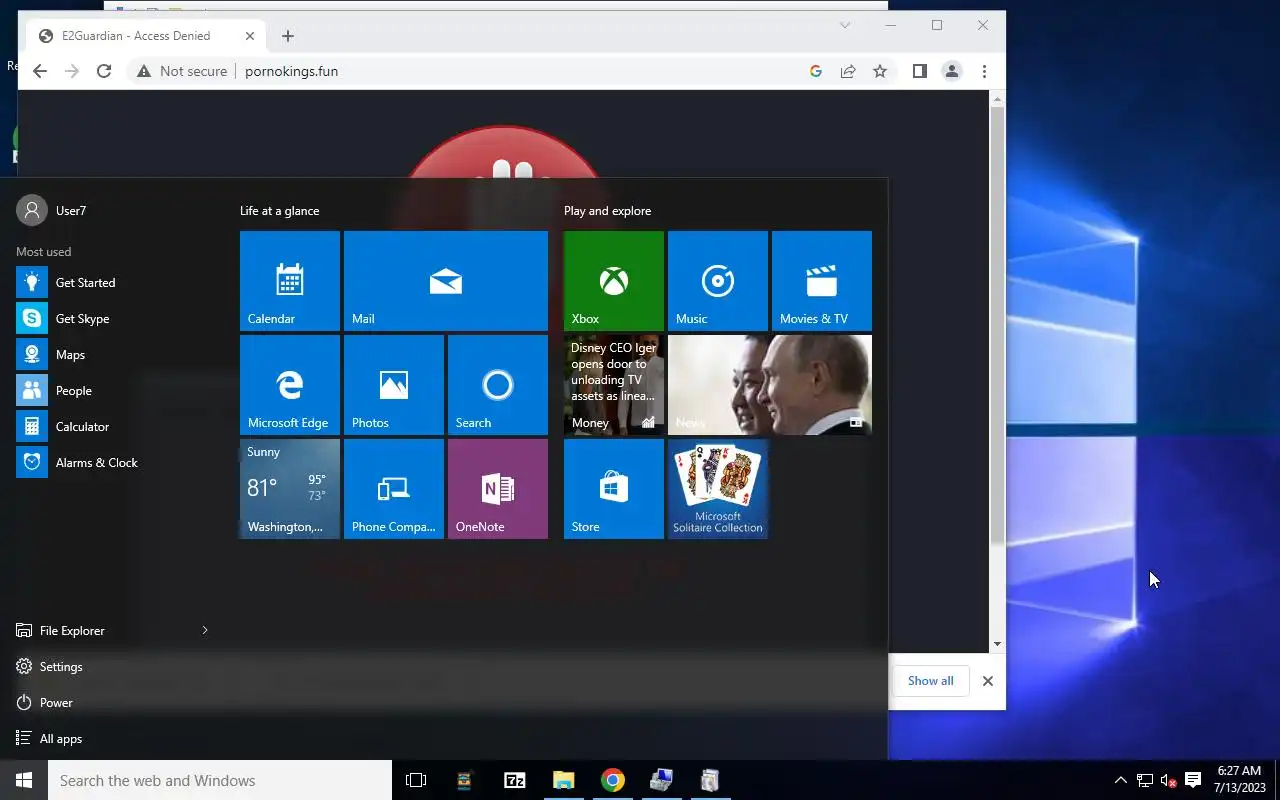Viewport: 1280px width, 800px height.
Task: Open Chrome tab search dropdown
Action: 845,25
